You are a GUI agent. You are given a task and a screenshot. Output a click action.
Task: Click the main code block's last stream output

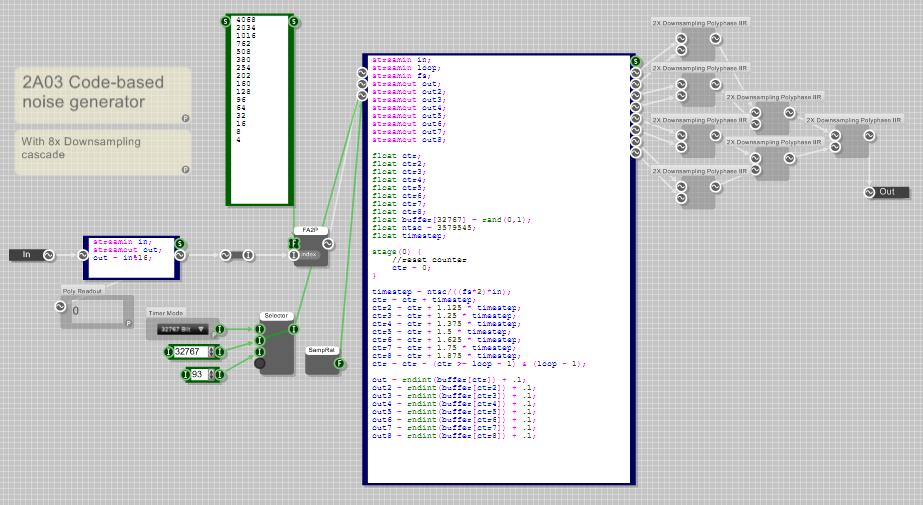point(635,152)
